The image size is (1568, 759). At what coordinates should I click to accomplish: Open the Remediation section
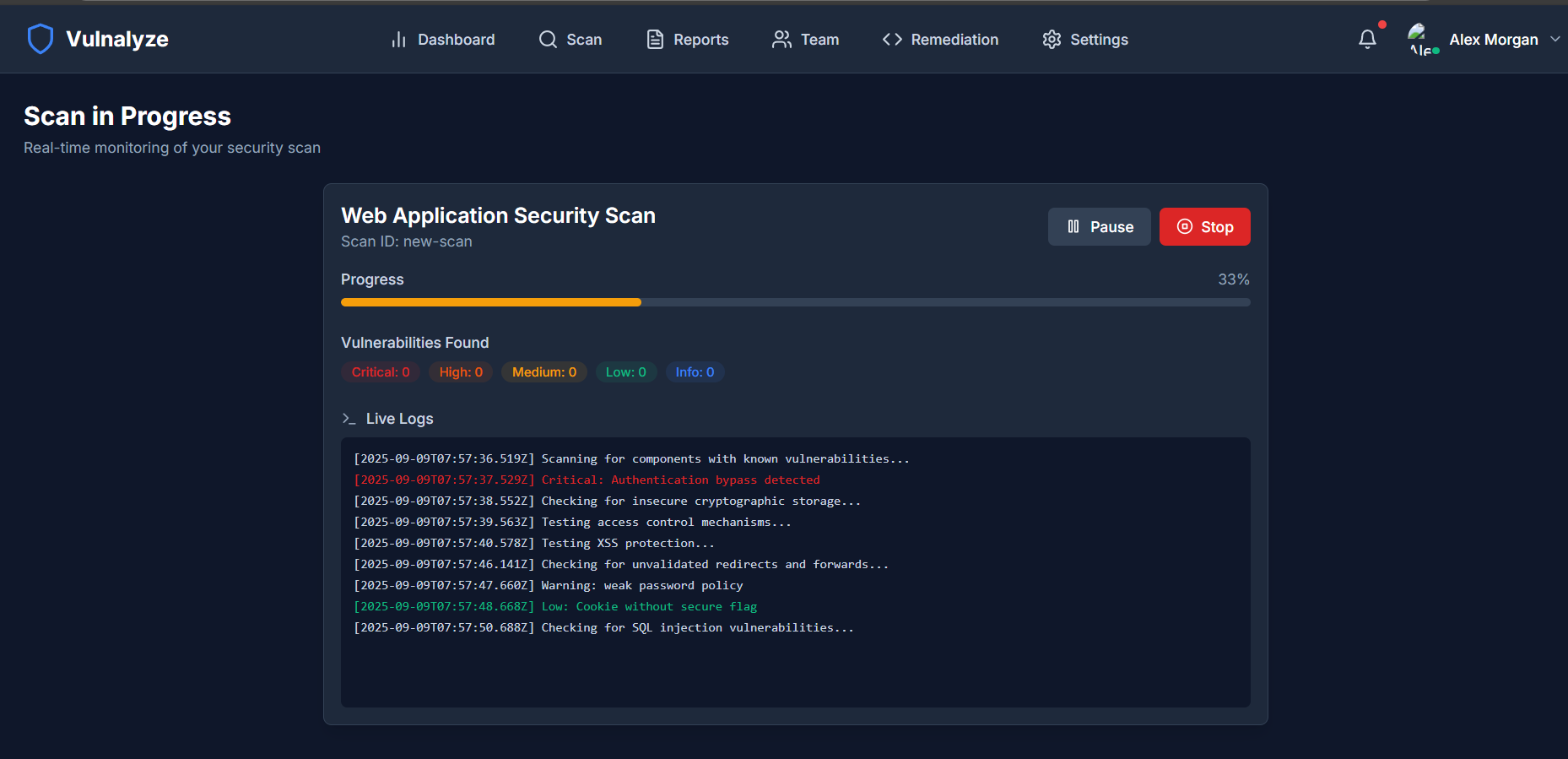click(940, 40)
